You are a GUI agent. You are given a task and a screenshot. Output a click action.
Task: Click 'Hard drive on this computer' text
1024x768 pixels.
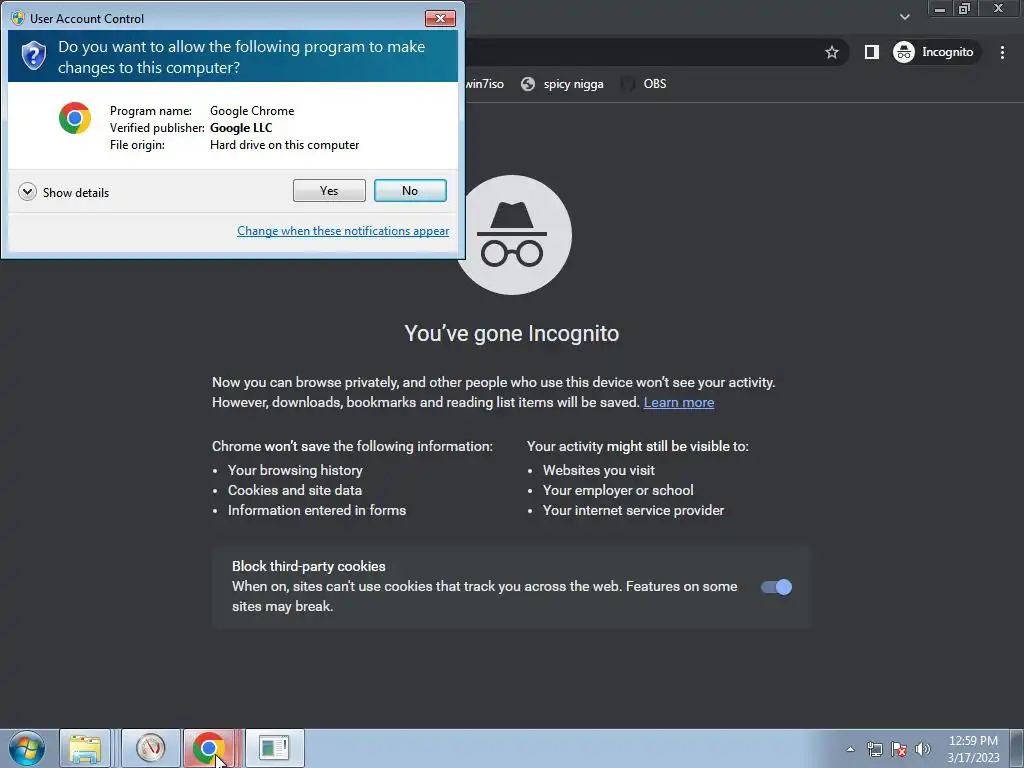tap(284, 145)
